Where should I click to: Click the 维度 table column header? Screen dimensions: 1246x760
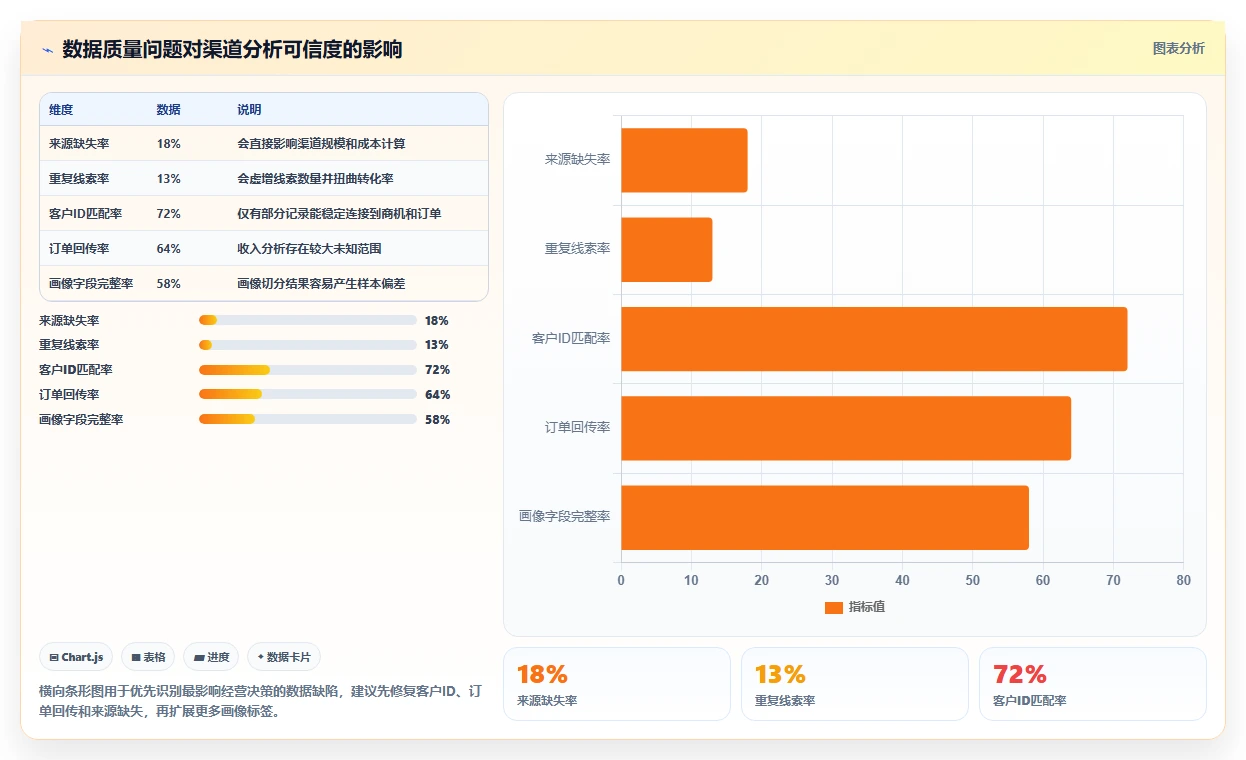click(x=61, y=110)
